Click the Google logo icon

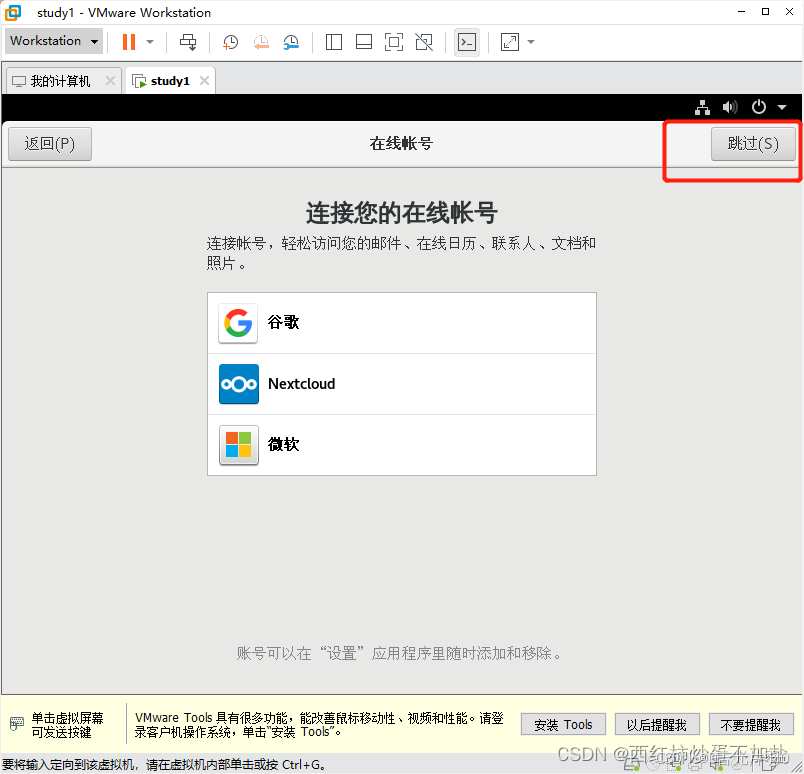238,323
